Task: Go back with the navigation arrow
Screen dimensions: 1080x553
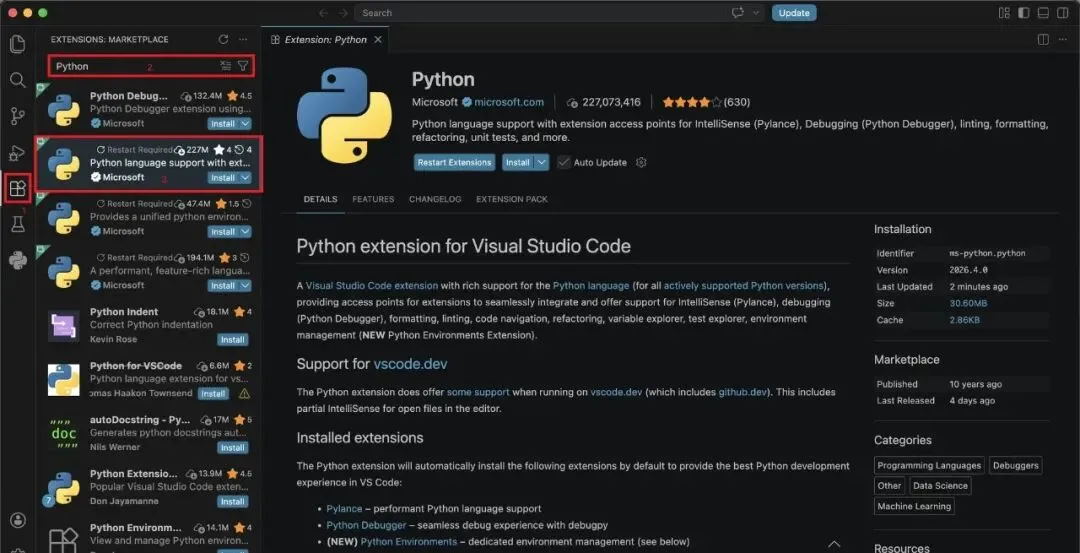Action: coord(323,12)
